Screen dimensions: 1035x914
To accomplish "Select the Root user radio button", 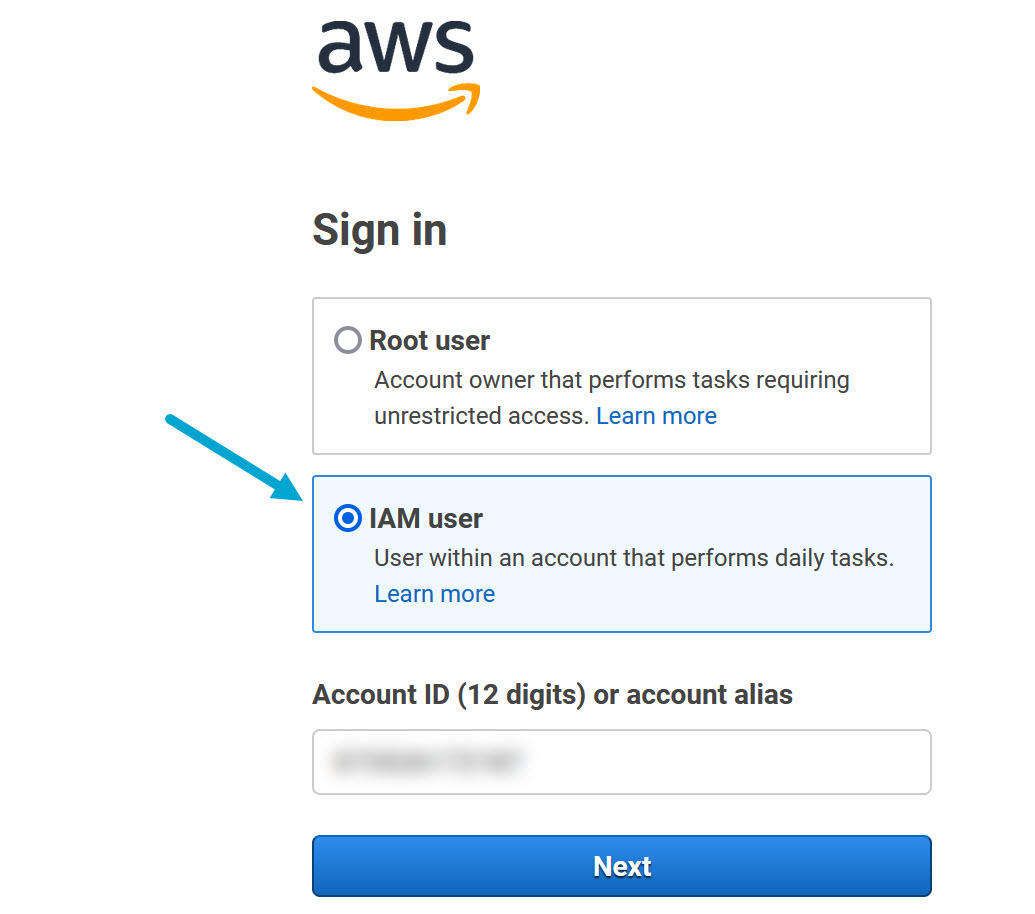I will pos(348,341).
